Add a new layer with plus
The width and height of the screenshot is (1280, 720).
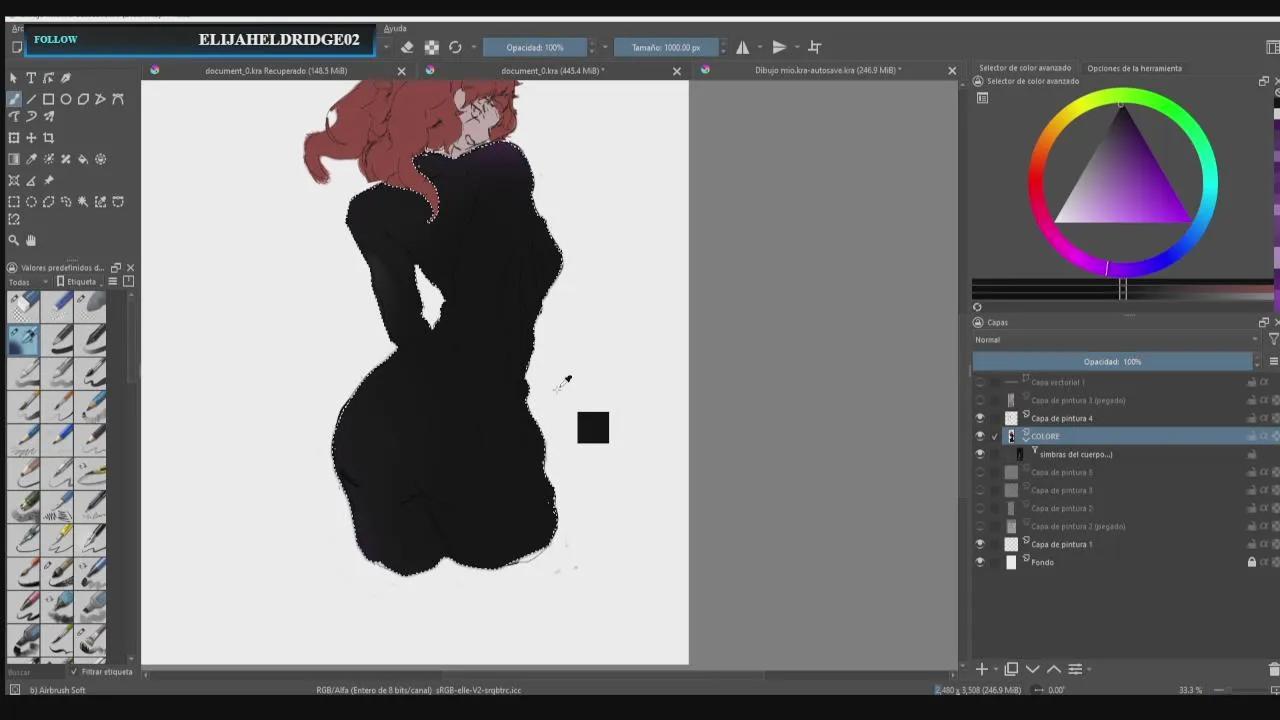982,669
